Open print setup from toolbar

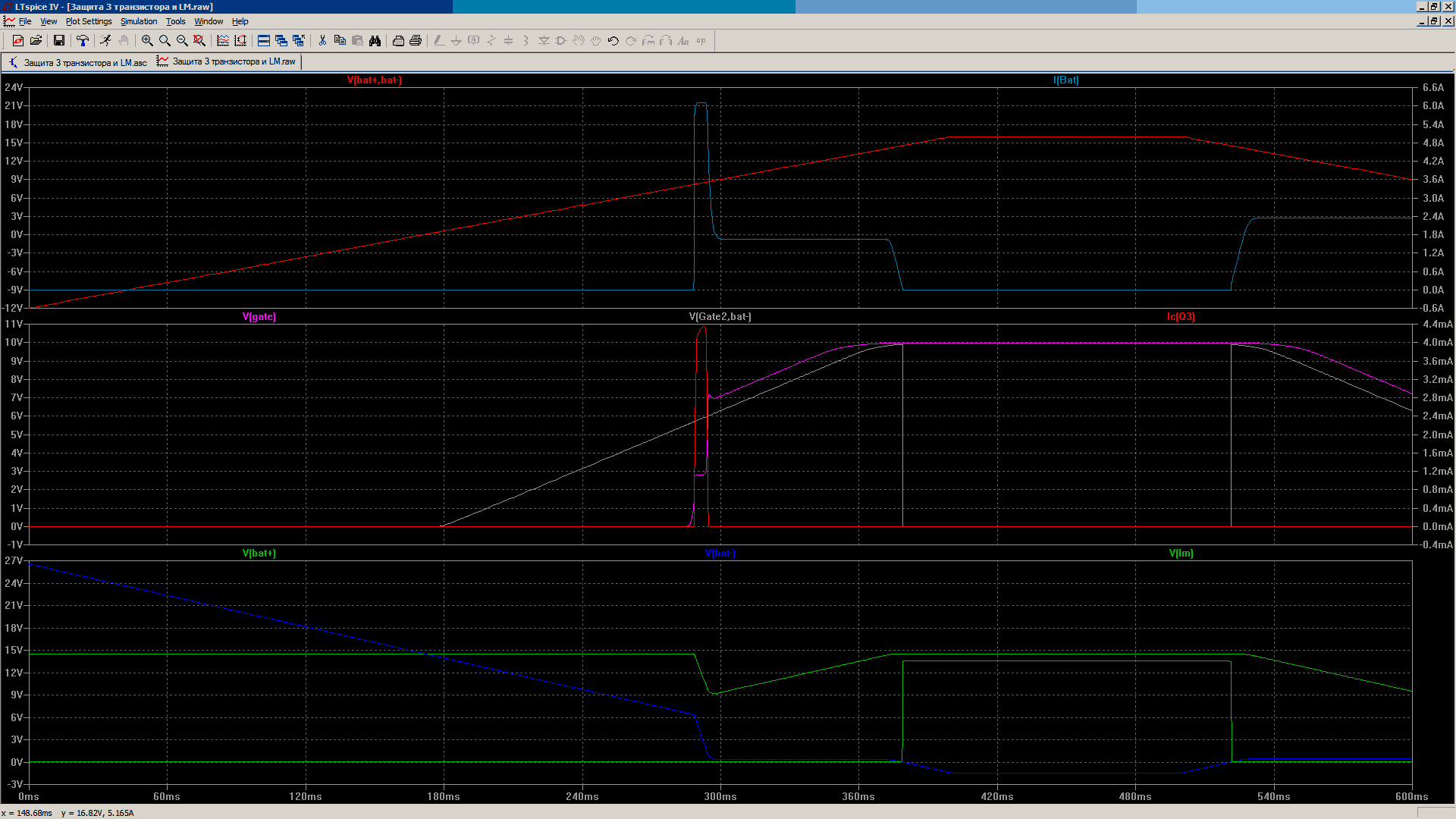click(x=398, y=41)
